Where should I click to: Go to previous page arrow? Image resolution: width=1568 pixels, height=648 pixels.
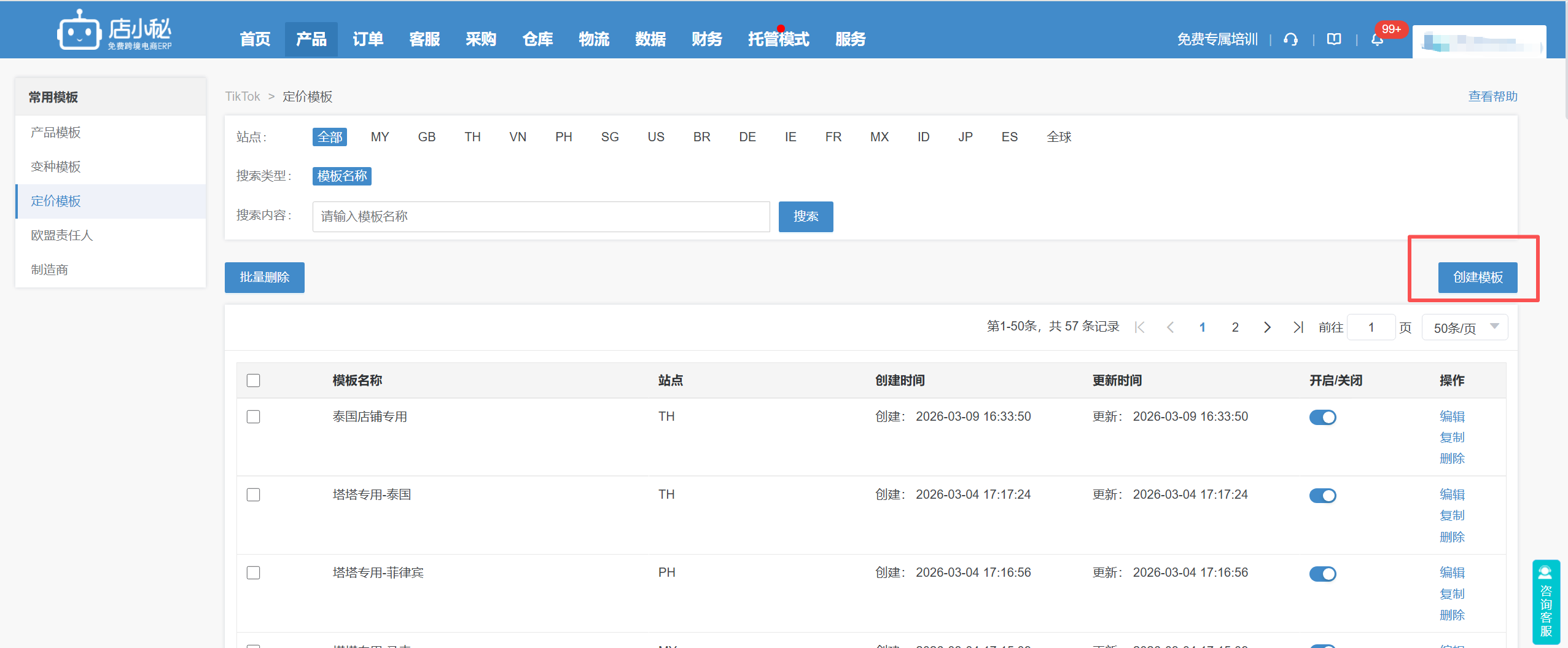[1170, 327]
